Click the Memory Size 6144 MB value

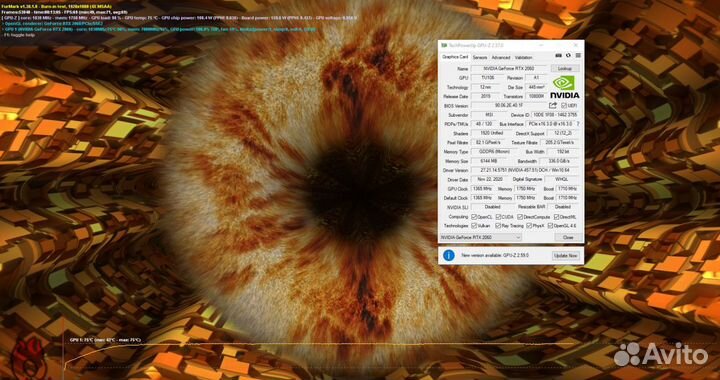pos(489,161)
